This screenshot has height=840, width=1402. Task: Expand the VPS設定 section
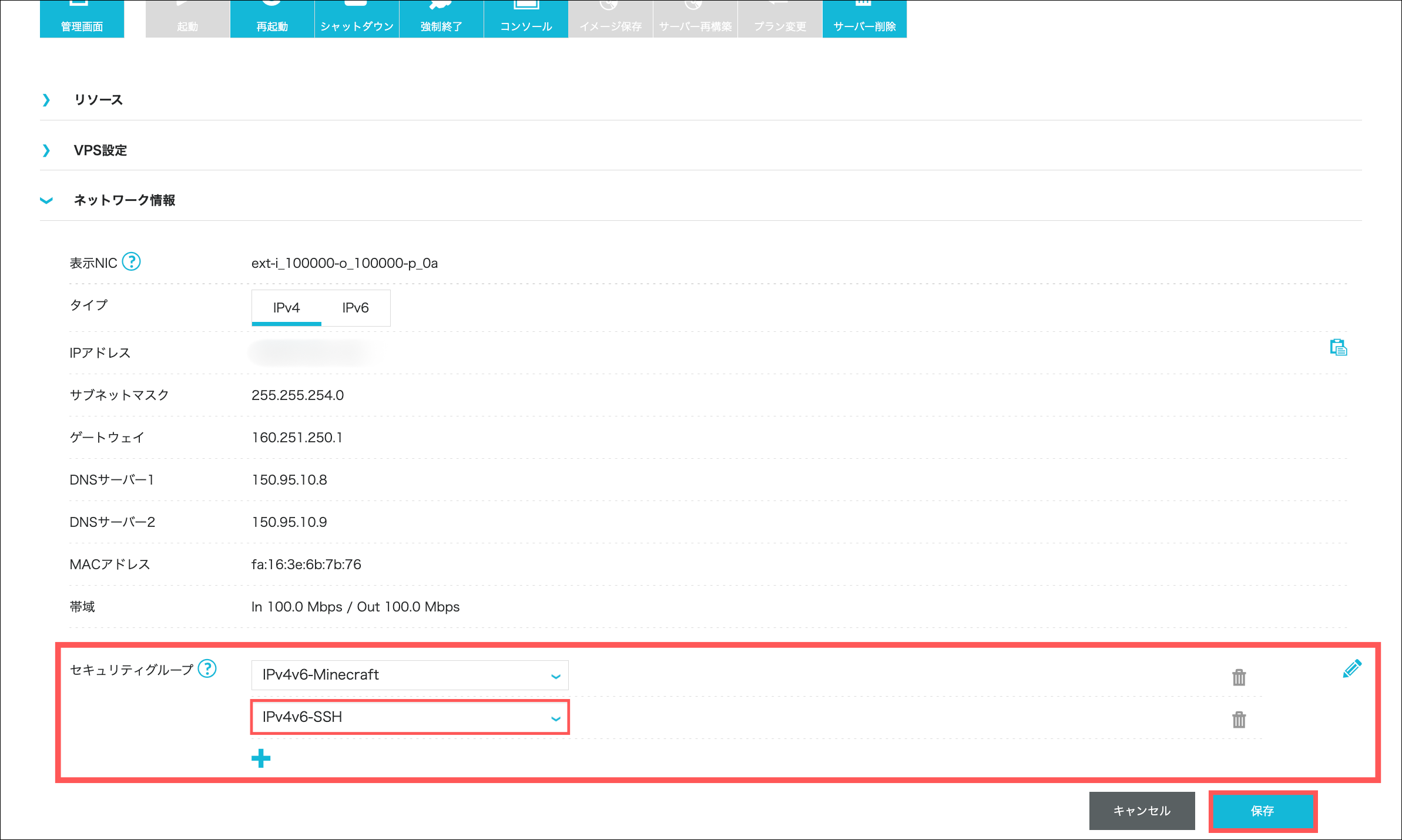(100, 150)
